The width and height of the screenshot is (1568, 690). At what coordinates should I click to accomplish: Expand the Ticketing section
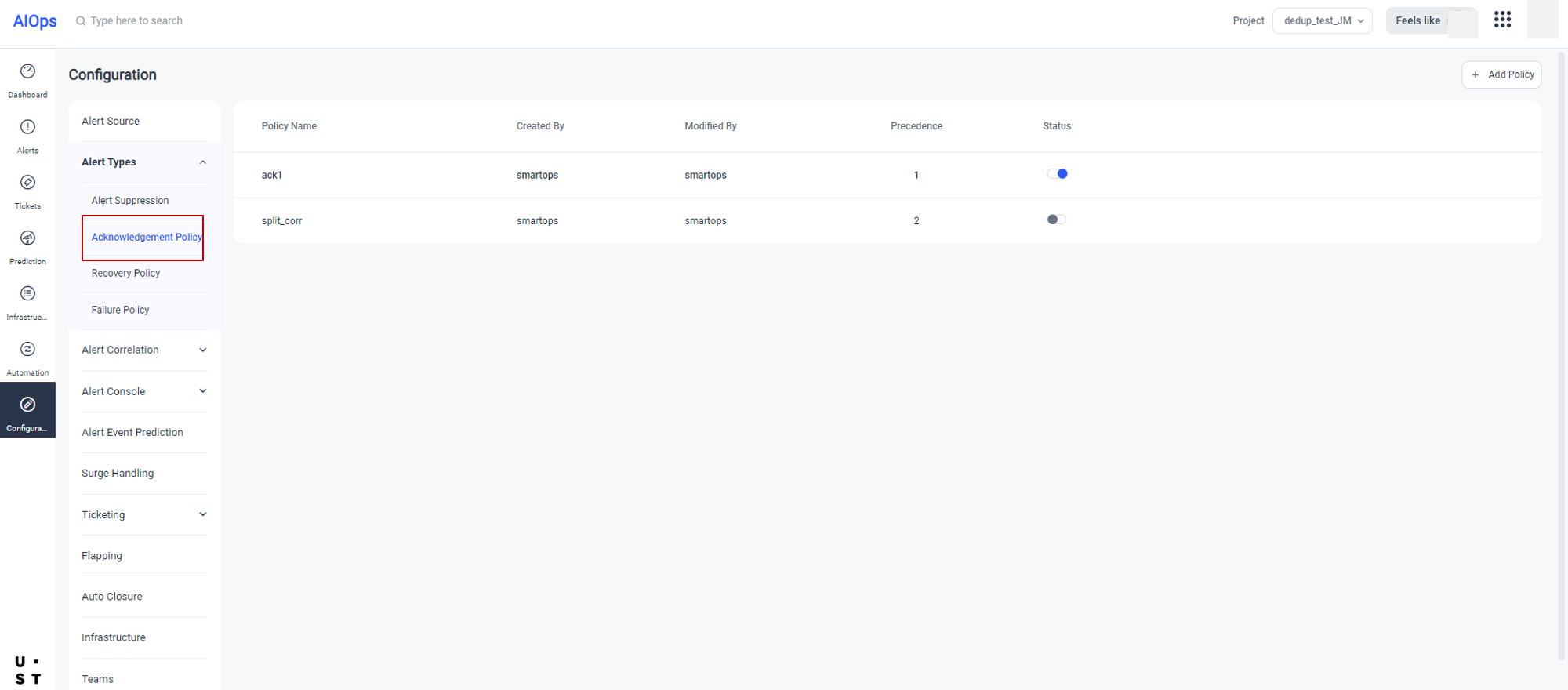(202, 515)
